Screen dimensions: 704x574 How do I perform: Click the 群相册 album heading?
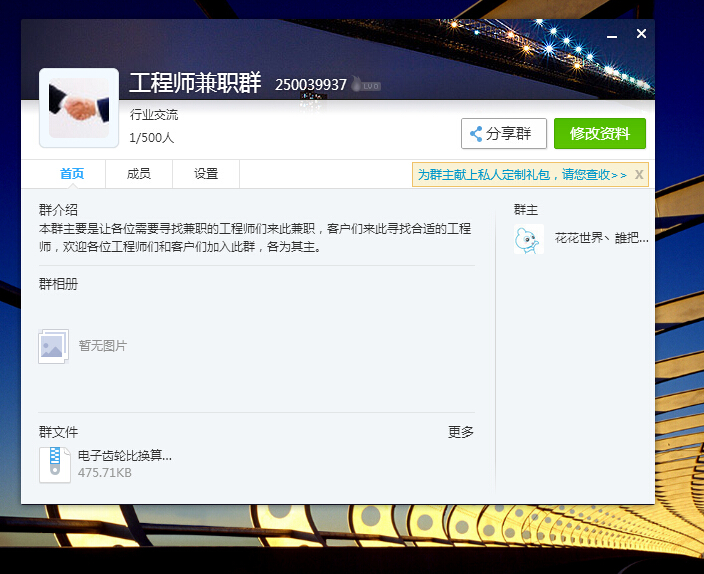click(x=58, y=284)
